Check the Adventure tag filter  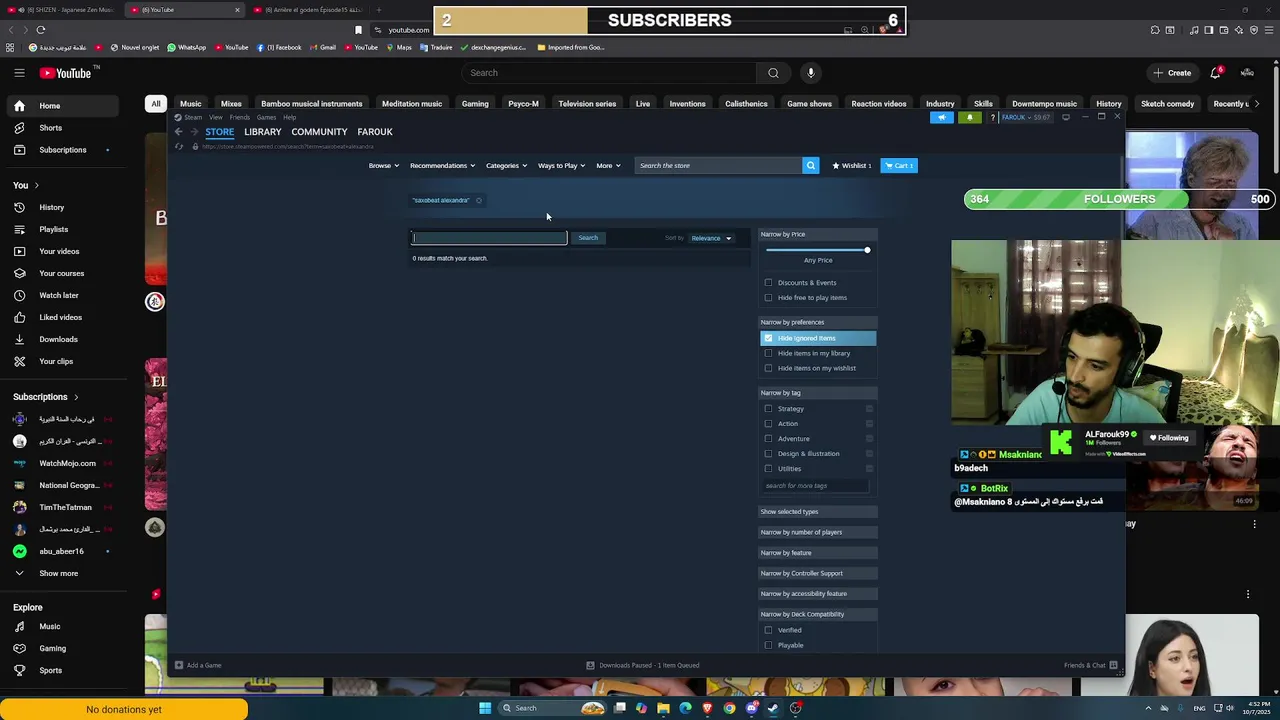point(769,439)
